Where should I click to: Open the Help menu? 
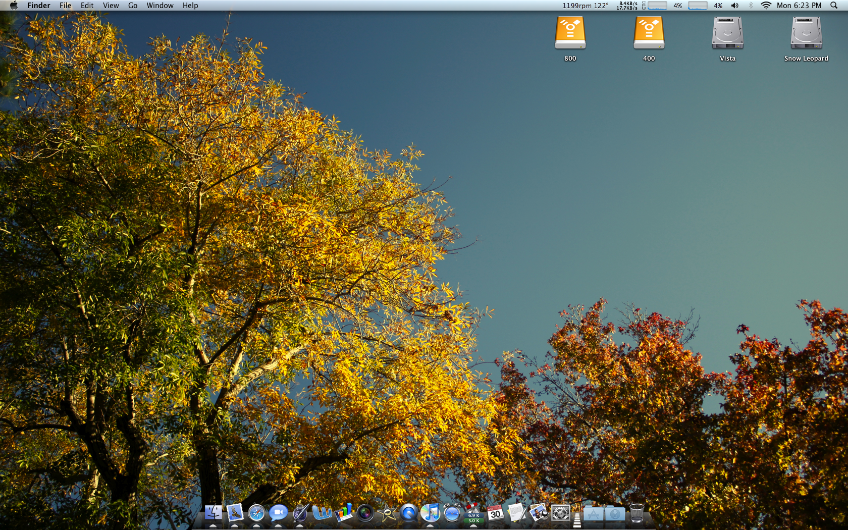[x=190, y=5]
